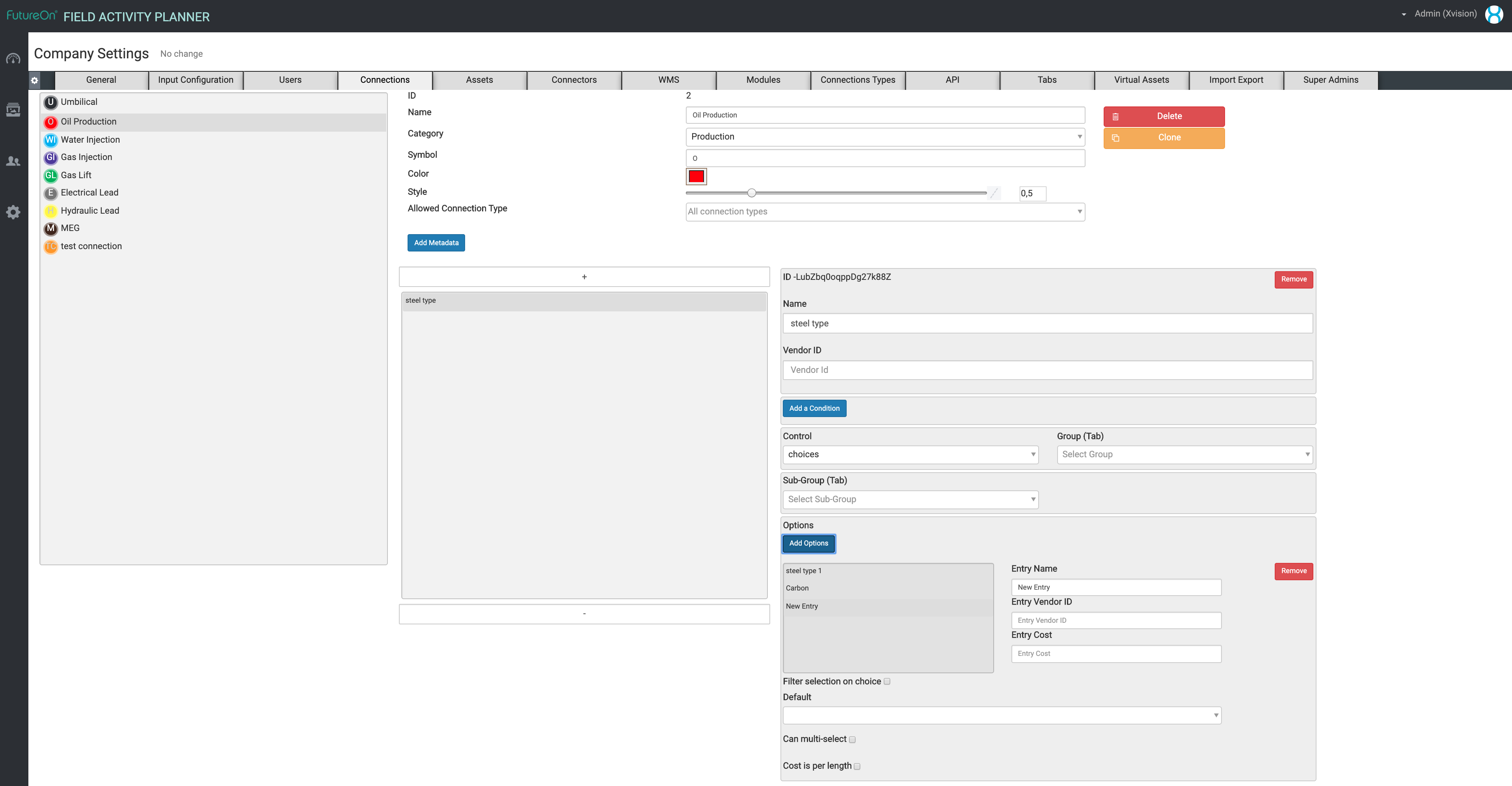Expand the Control dropdown set to choices
The width and height of the screenshot is (1512, 786).
click(x=910, y=454)
